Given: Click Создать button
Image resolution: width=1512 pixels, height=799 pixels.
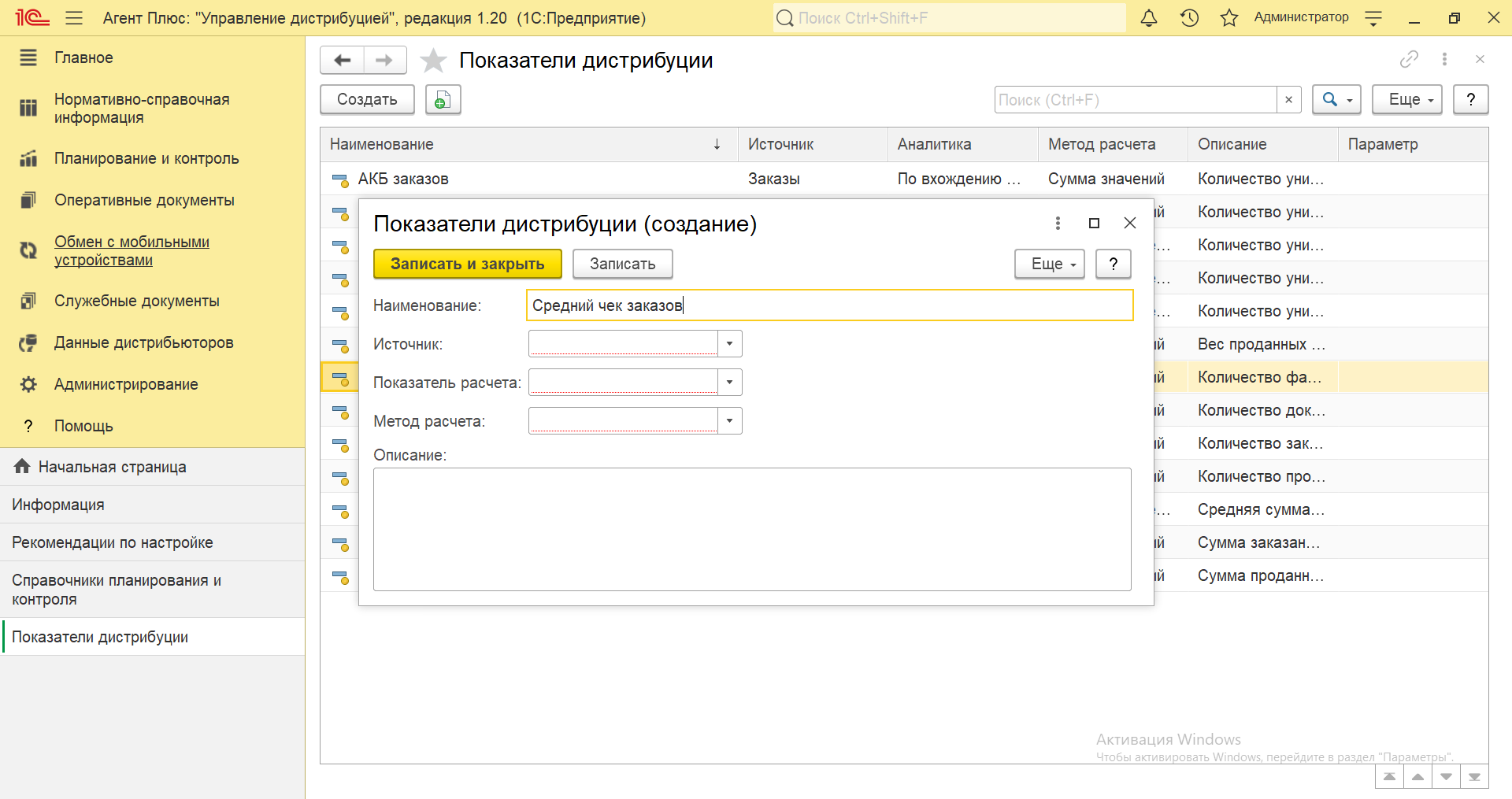Looking at the screenshot, I should pyautogui.click(x=367, y=100).
